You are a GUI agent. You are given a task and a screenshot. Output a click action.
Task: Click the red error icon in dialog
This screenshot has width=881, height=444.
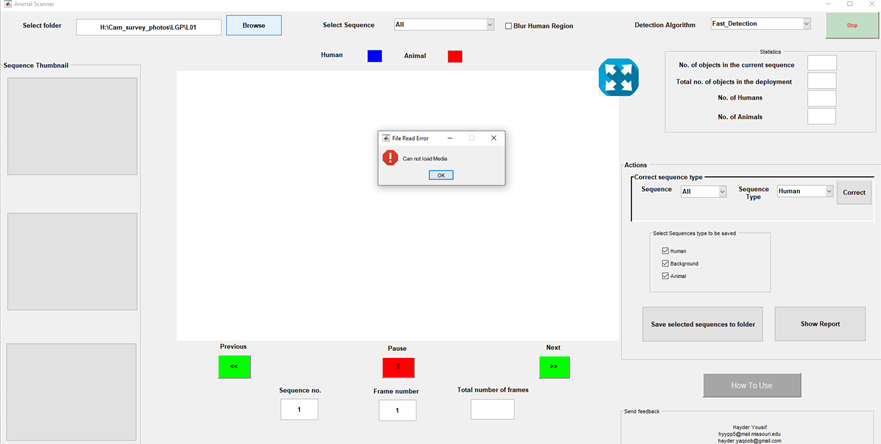coord(390,158)
